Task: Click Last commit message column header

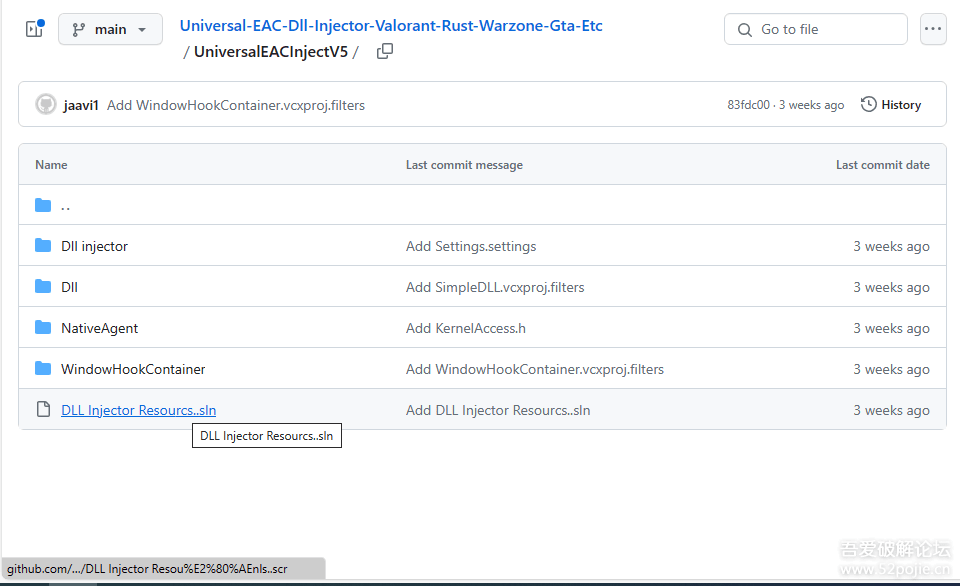Action: pyautogui.click(x=464, y=165)
